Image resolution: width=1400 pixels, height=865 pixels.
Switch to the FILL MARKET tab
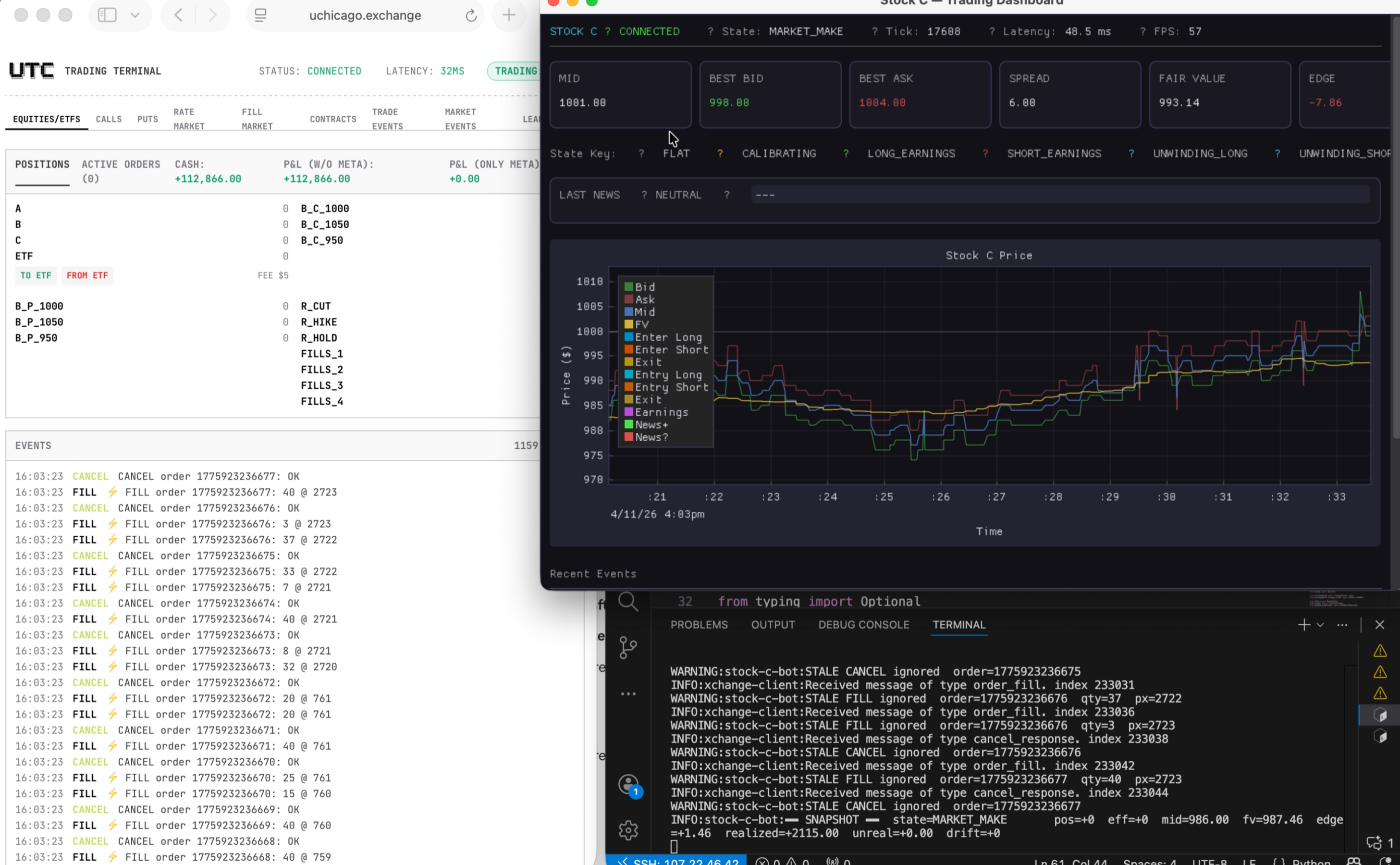click(x=258, y=119)
